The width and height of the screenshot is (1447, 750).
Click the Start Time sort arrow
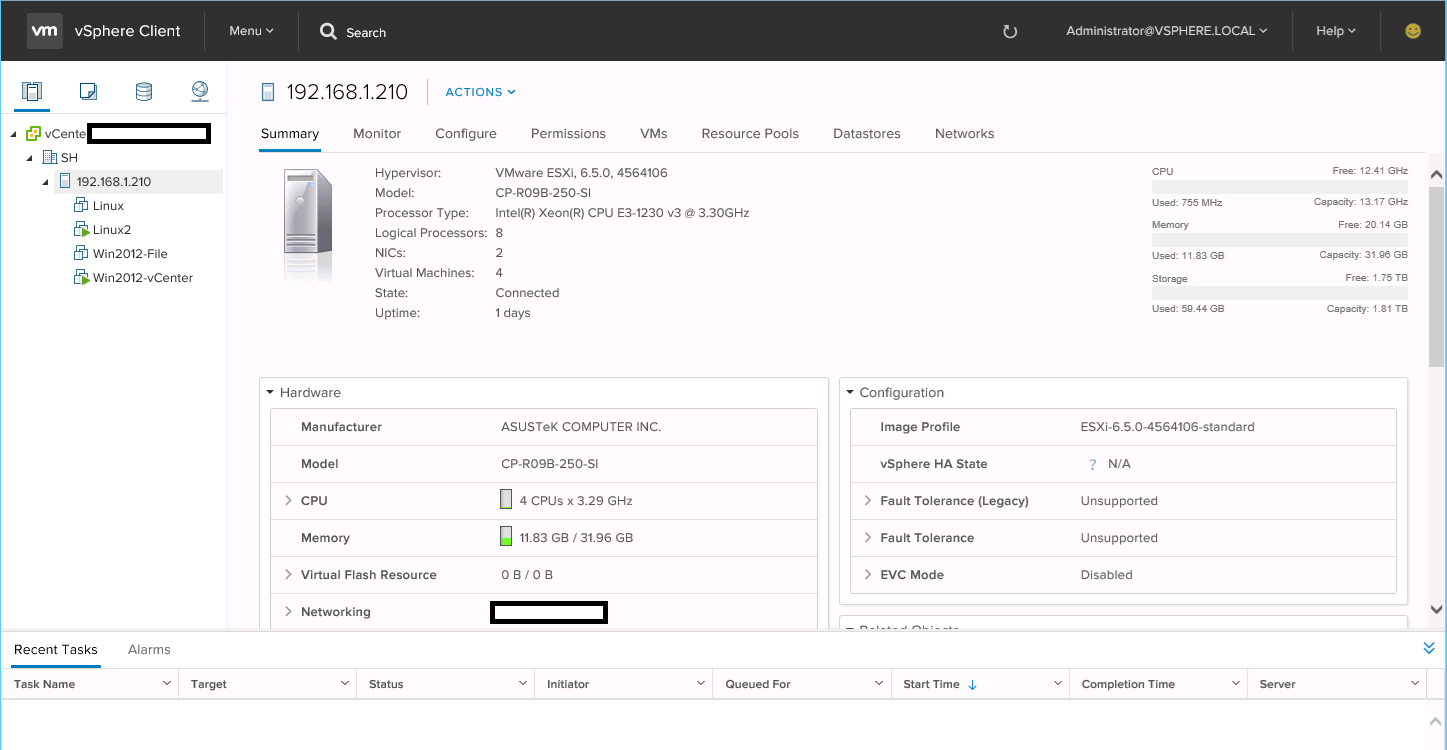(x=973, y=685)
